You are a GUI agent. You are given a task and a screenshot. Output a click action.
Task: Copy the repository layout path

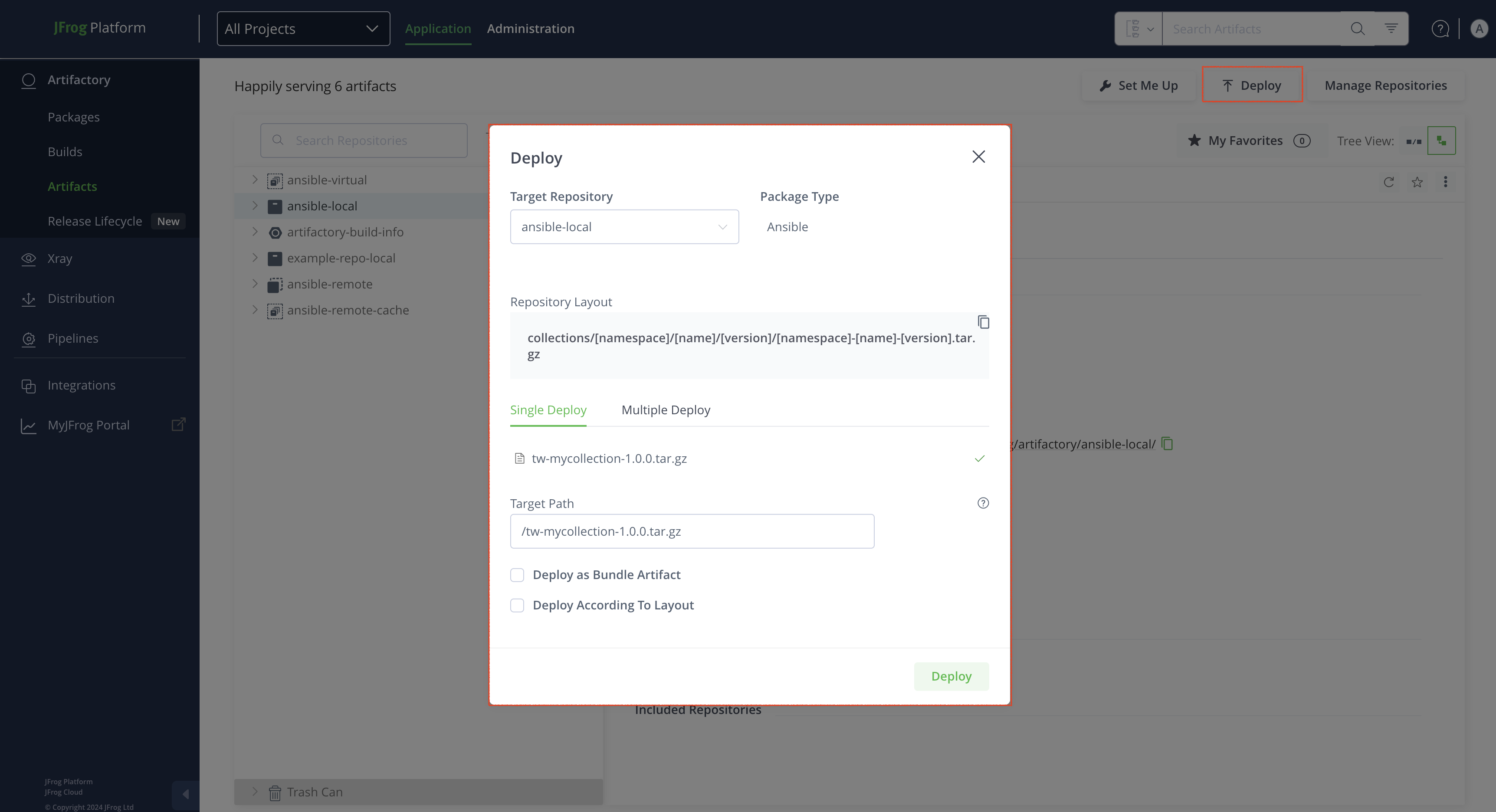(983, 322)
